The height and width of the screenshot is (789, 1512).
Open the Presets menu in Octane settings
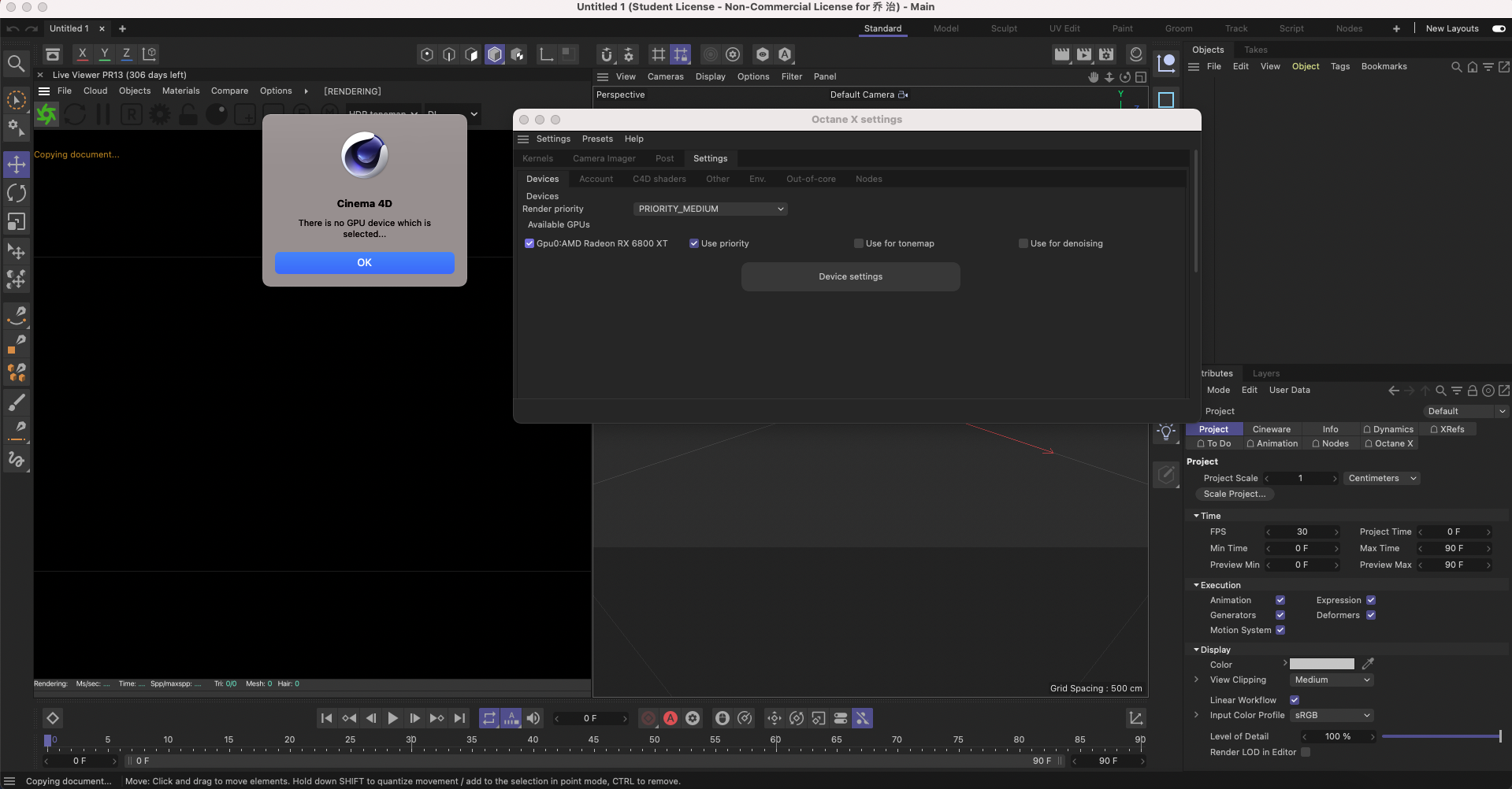[x=597, y=139]
